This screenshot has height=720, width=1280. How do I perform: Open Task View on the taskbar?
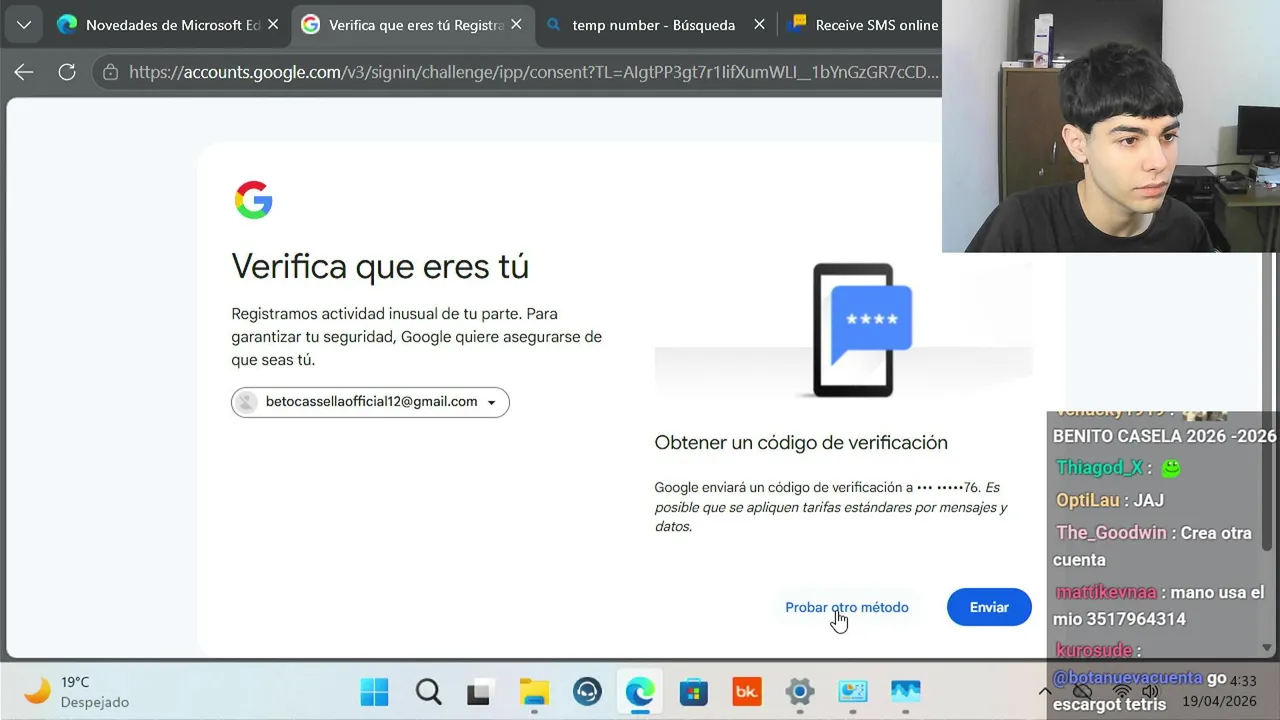tap(481, 692)
